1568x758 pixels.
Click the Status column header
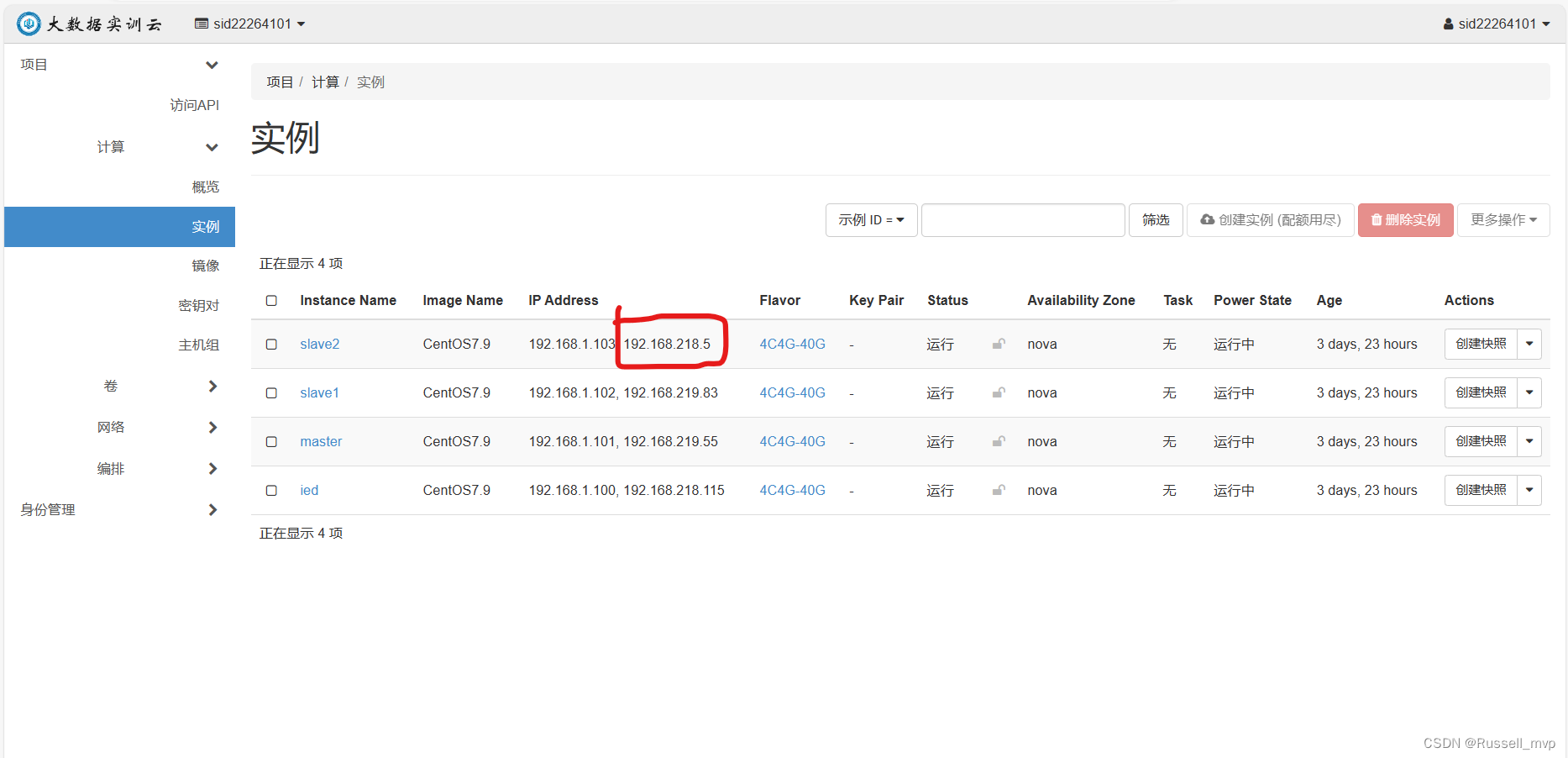tap(947, 301)
